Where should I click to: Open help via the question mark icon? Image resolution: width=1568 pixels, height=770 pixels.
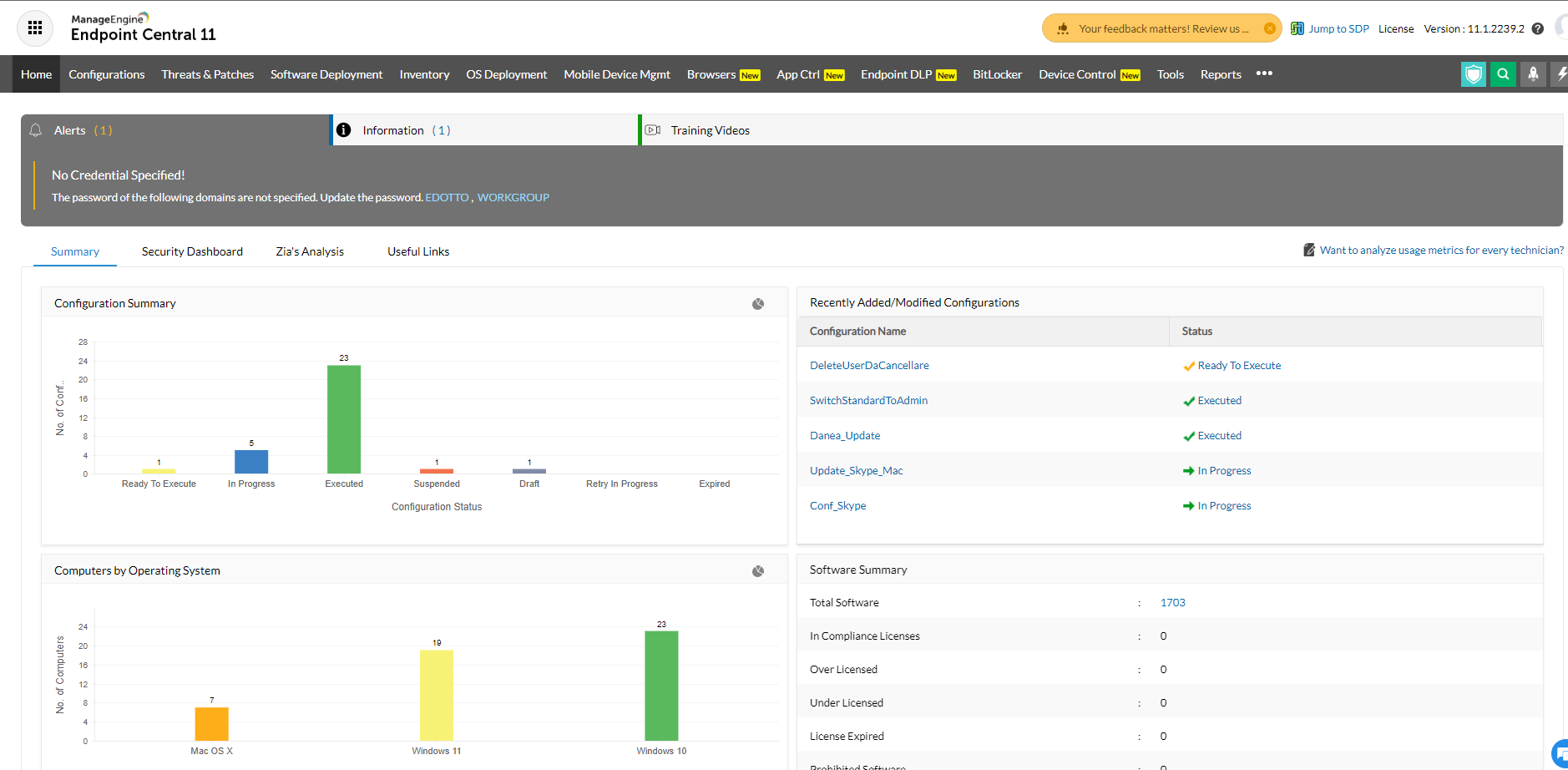tap(1537, 28)
